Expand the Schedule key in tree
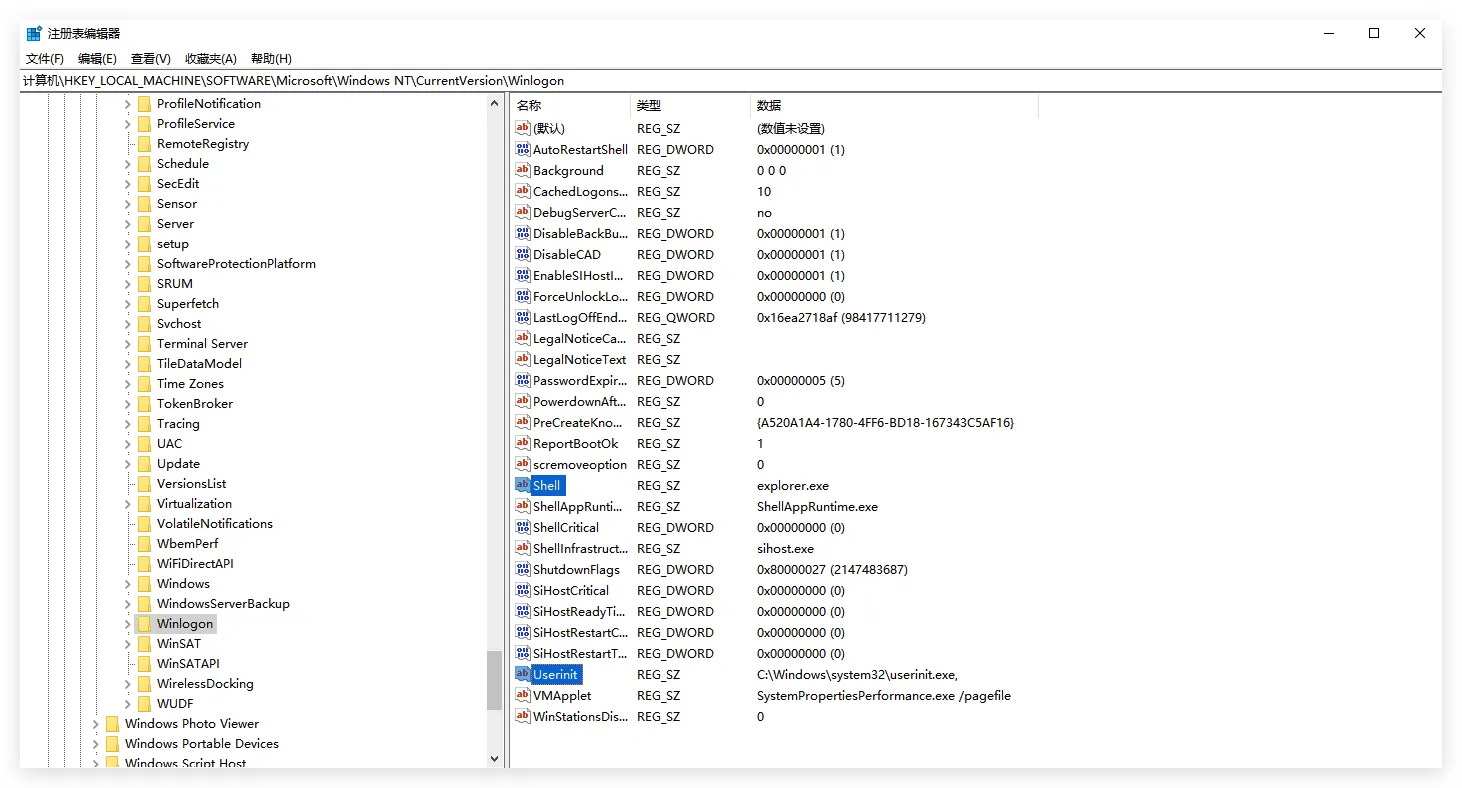The height and width of the screenshot is (788, 1462). tap(128, 164)
